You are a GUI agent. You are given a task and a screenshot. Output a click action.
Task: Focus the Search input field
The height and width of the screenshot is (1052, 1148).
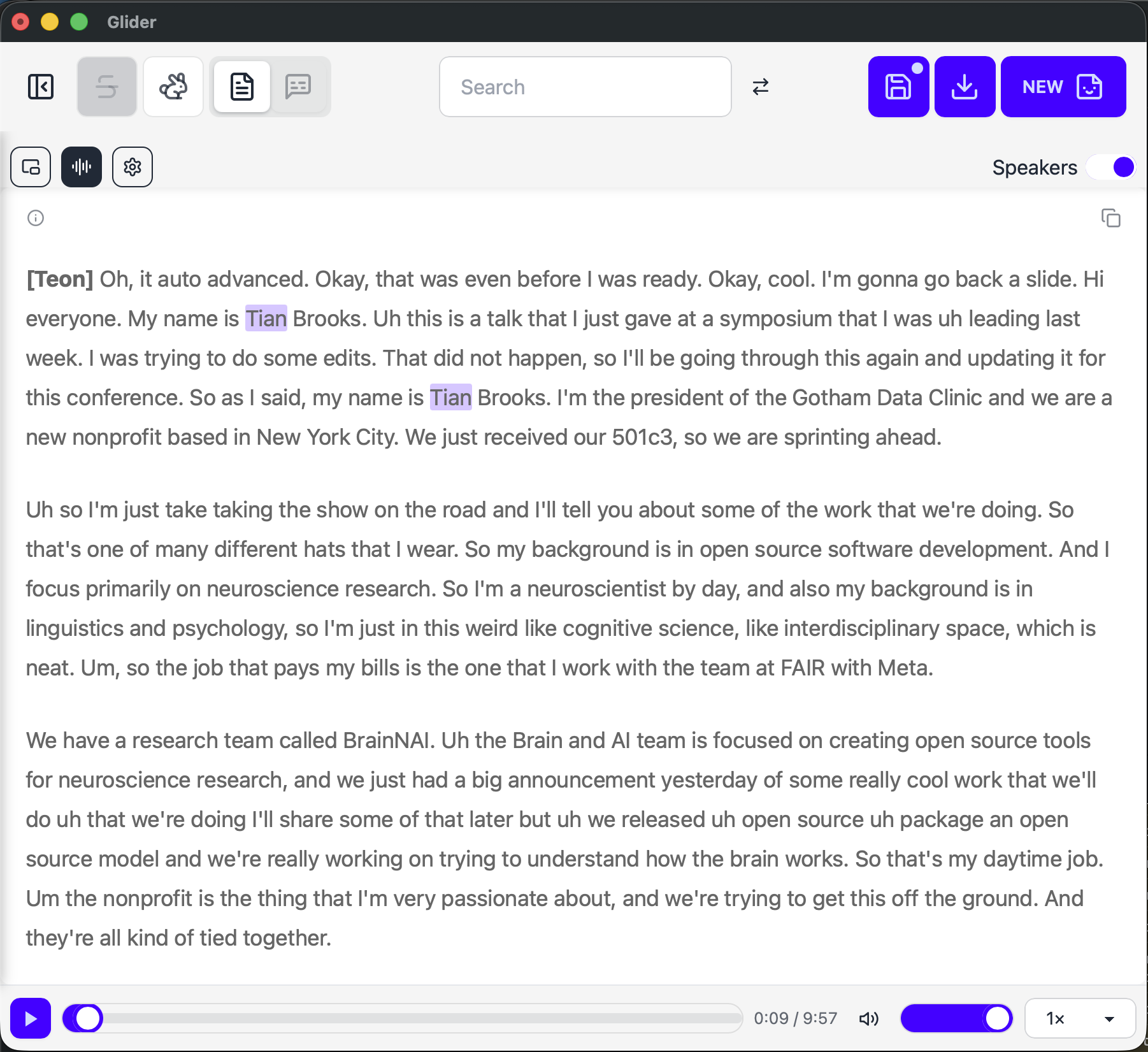pos(585,87)
